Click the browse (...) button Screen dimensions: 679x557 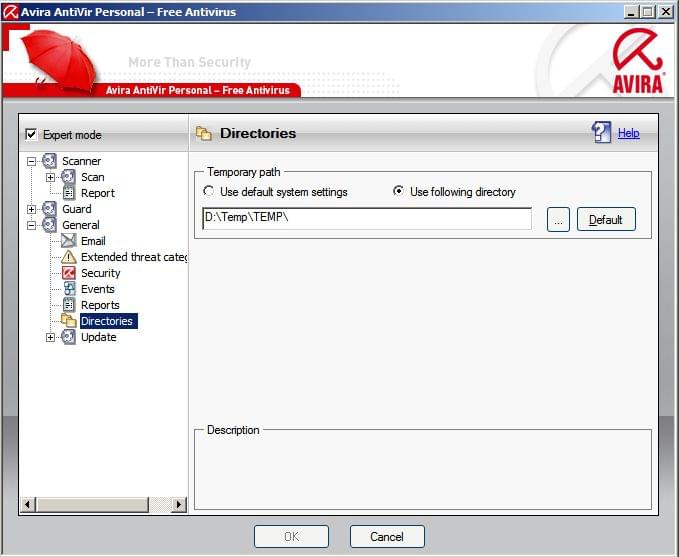click(558, 220)
